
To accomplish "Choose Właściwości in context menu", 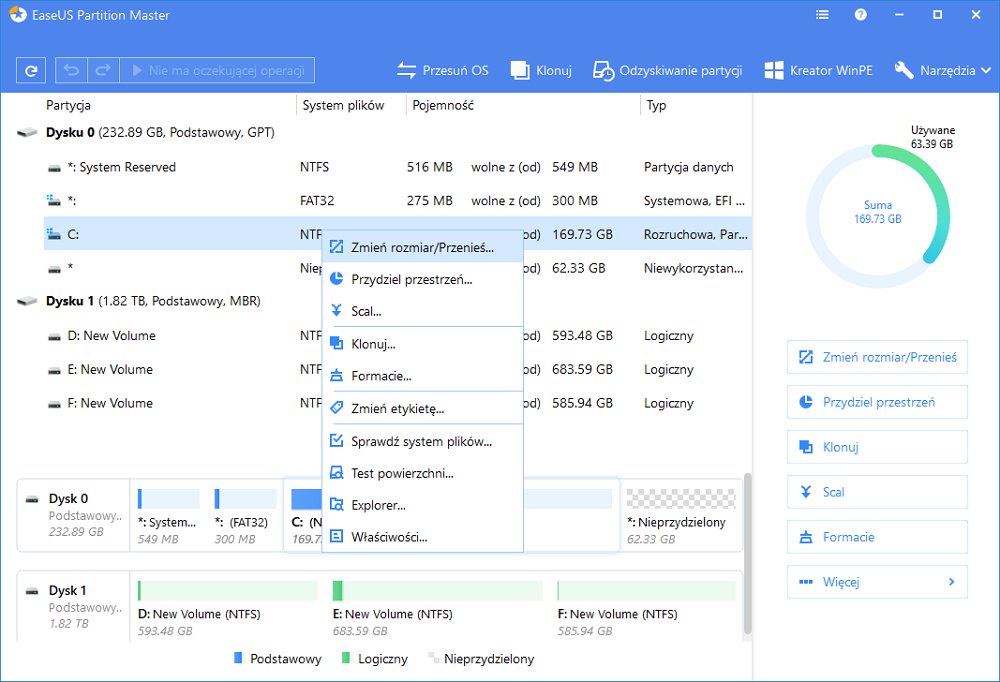I will coord(422,537).
